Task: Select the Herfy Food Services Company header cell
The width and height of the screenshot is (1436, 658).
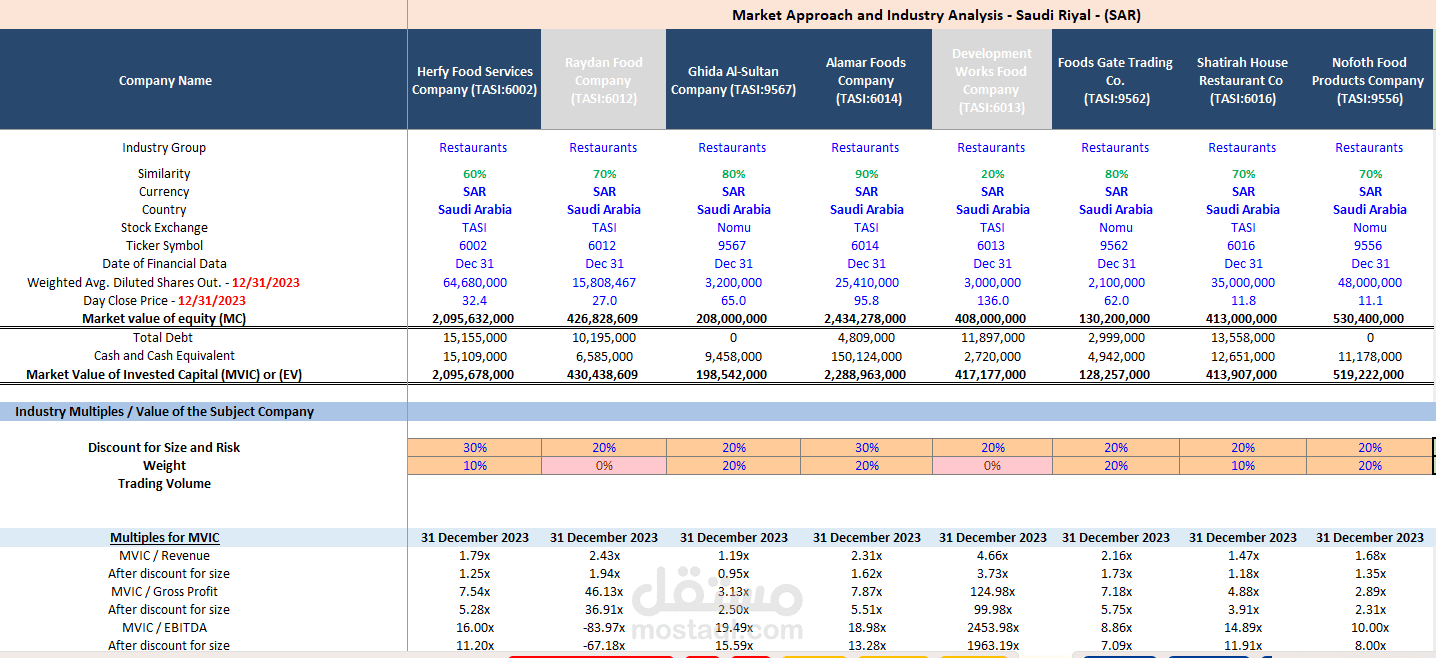Action: click(x=474, y=80)
